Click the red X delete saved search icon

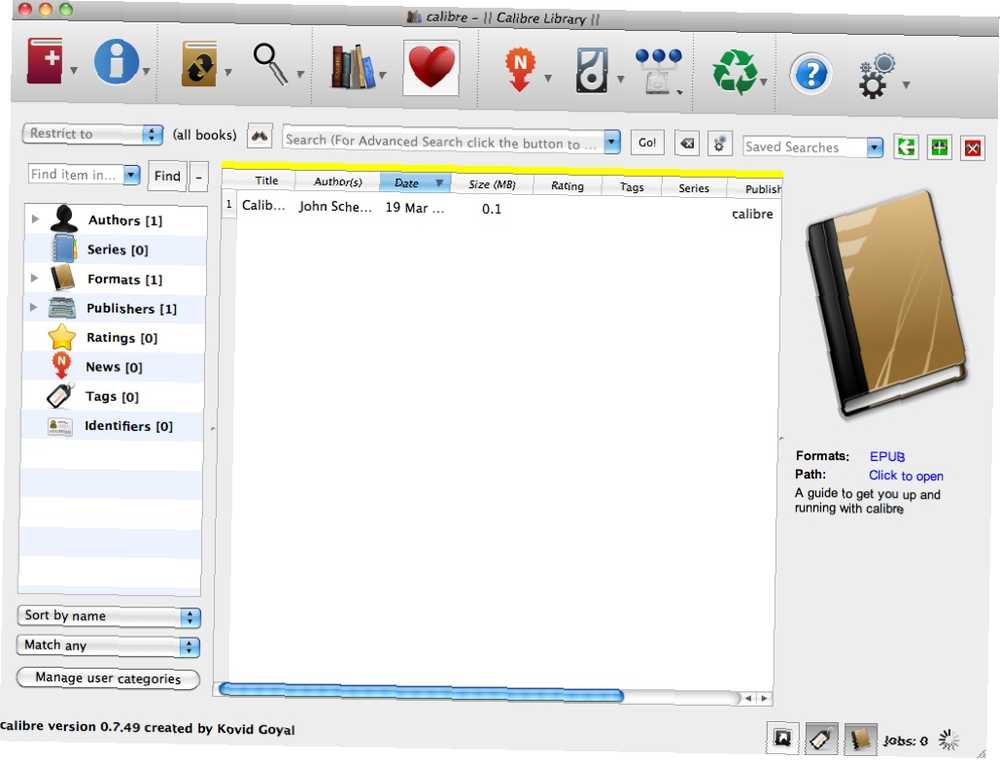[x=973, y=149]
